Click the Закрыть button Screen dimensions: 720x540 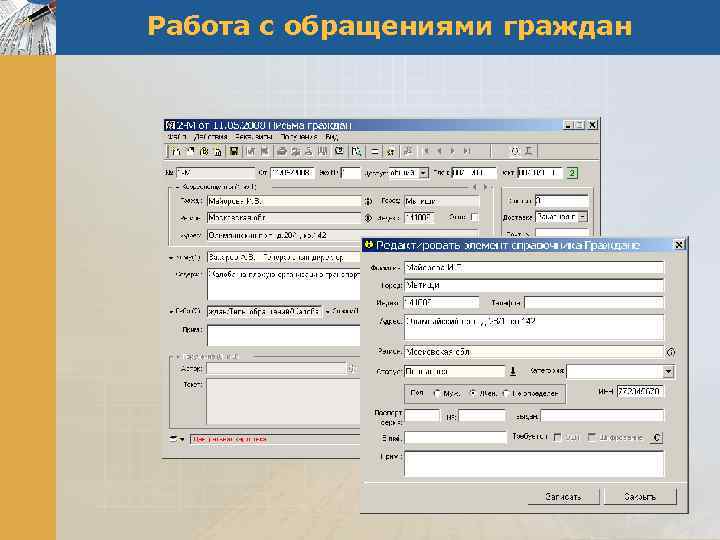tap(640, 497)
